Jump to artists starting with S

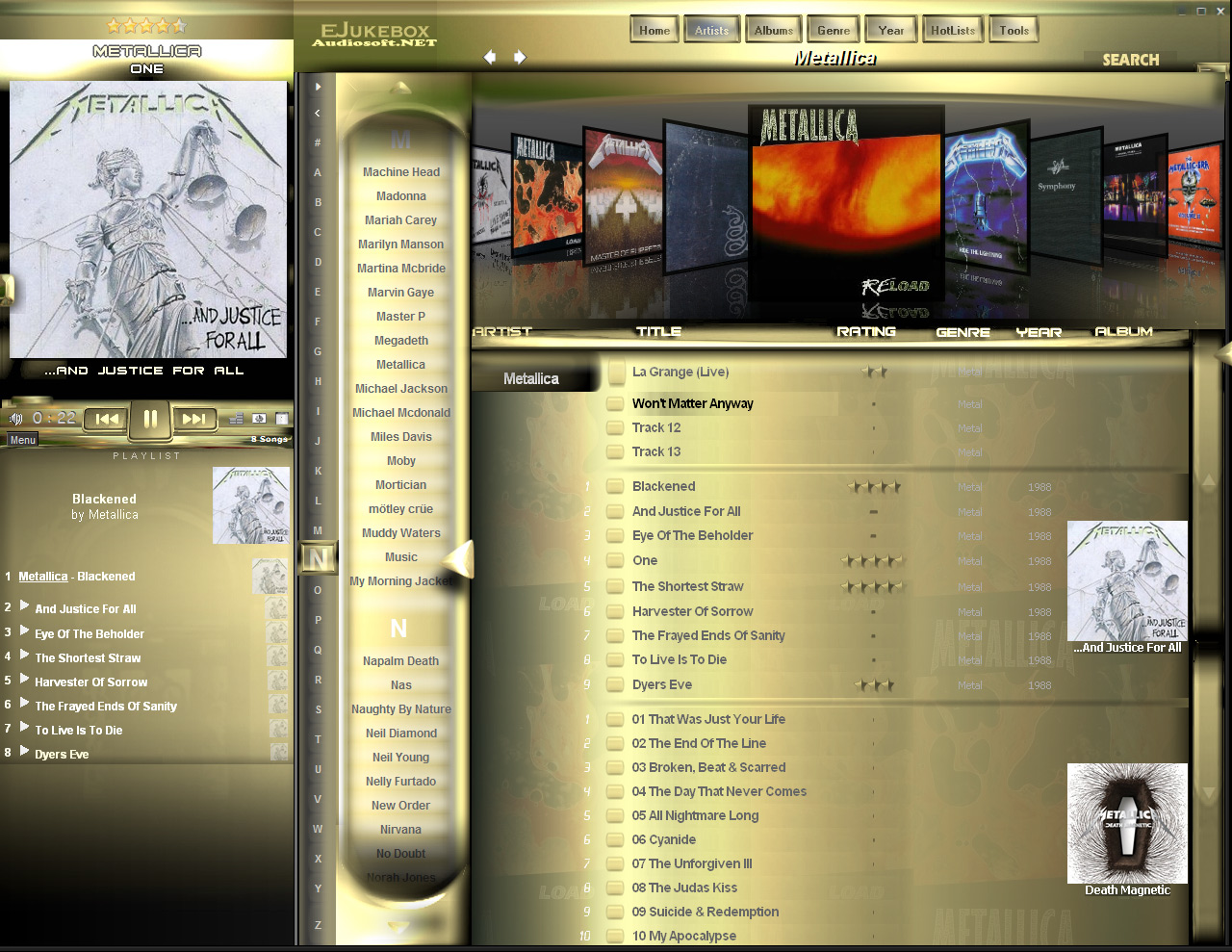[x=318, y=709]
